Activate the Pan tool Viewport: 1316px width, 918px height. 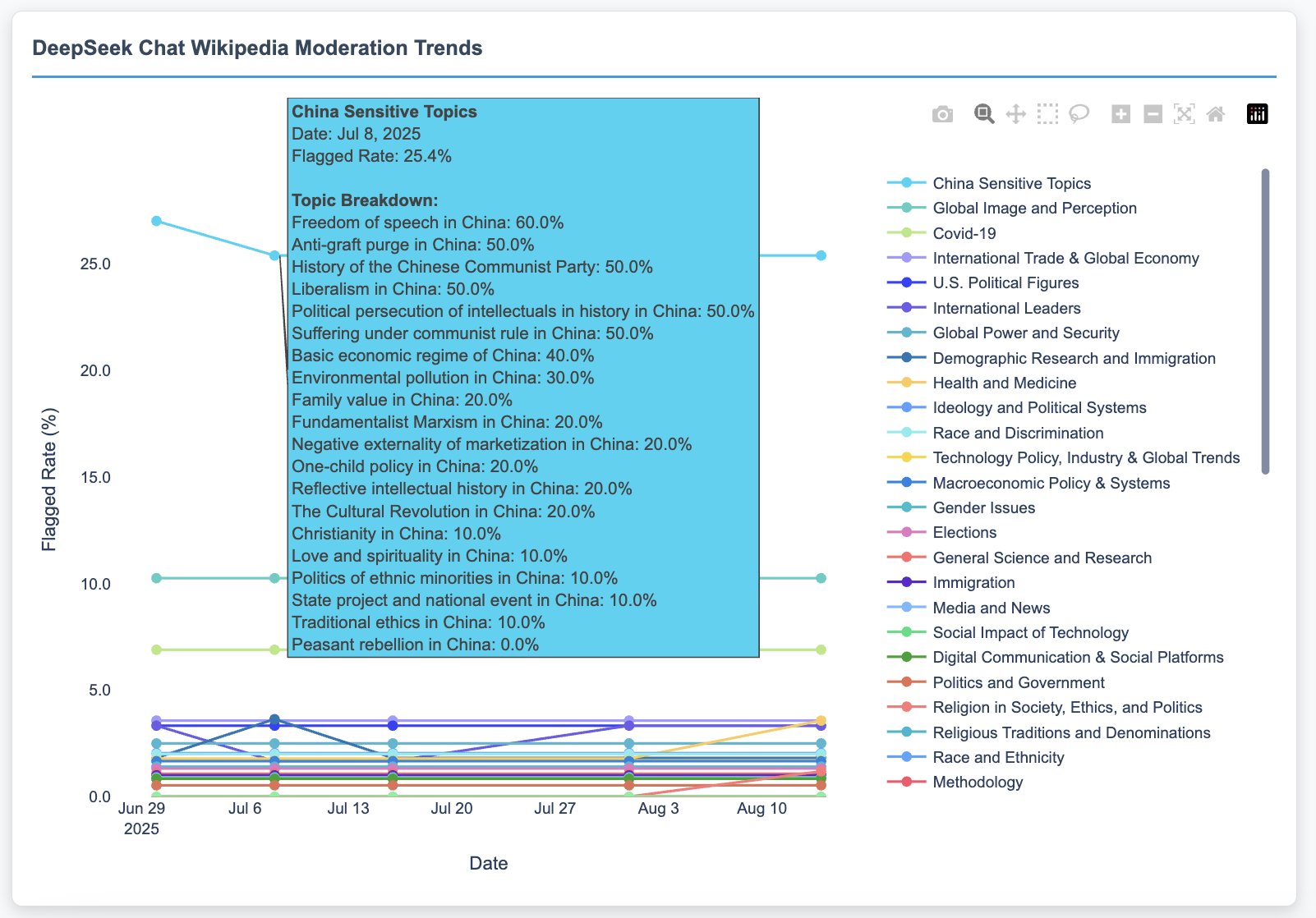[x=1015, y=114]
